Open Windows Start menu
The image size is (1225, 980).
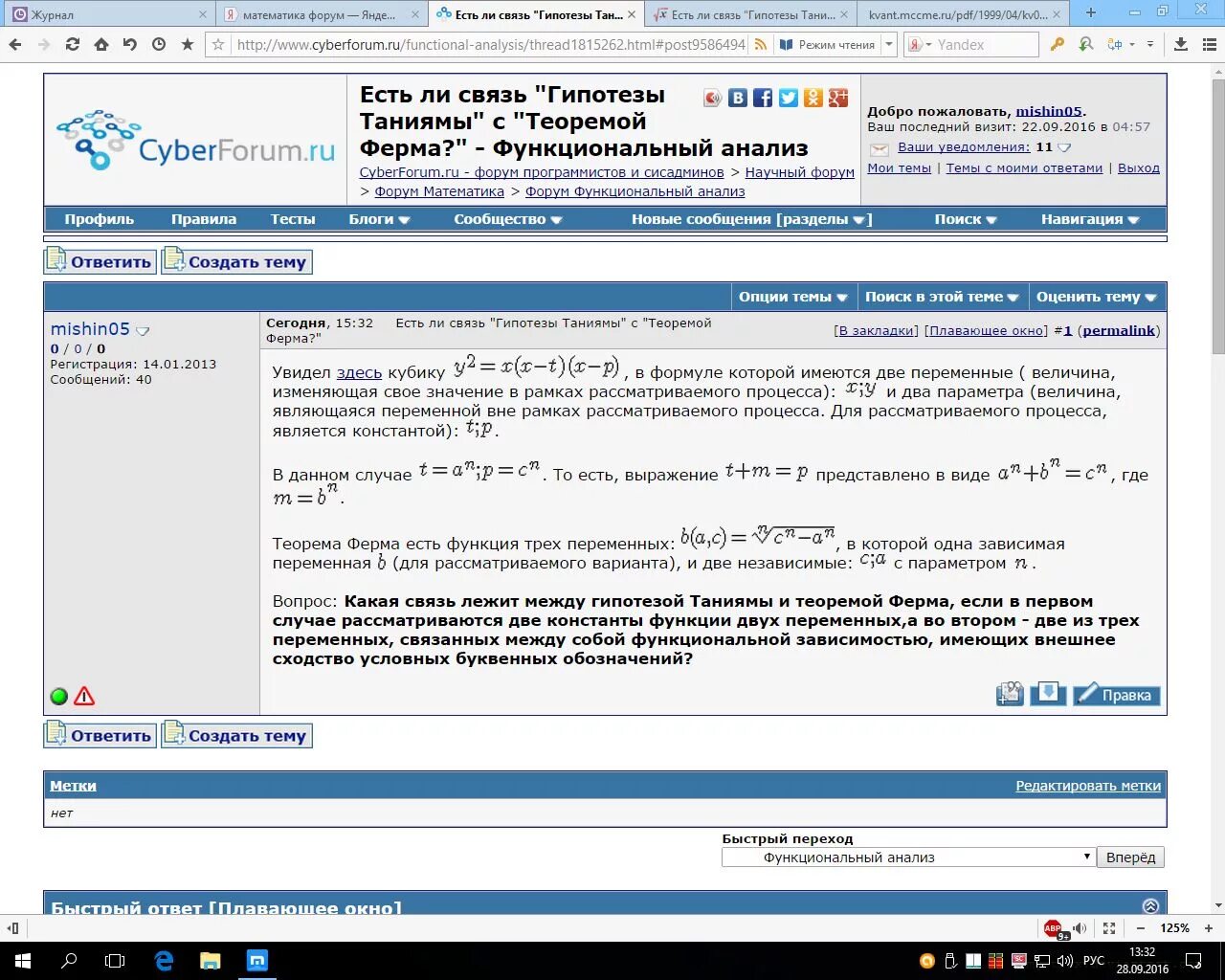(23, 961)
